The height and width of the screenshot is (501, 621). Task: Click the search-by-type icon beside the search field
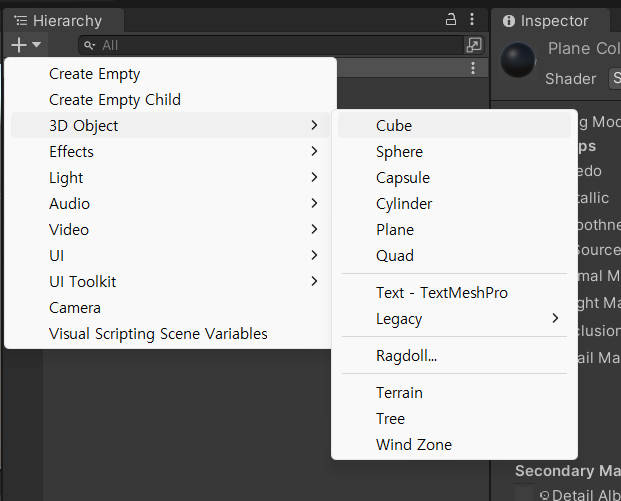coord(474,45)
